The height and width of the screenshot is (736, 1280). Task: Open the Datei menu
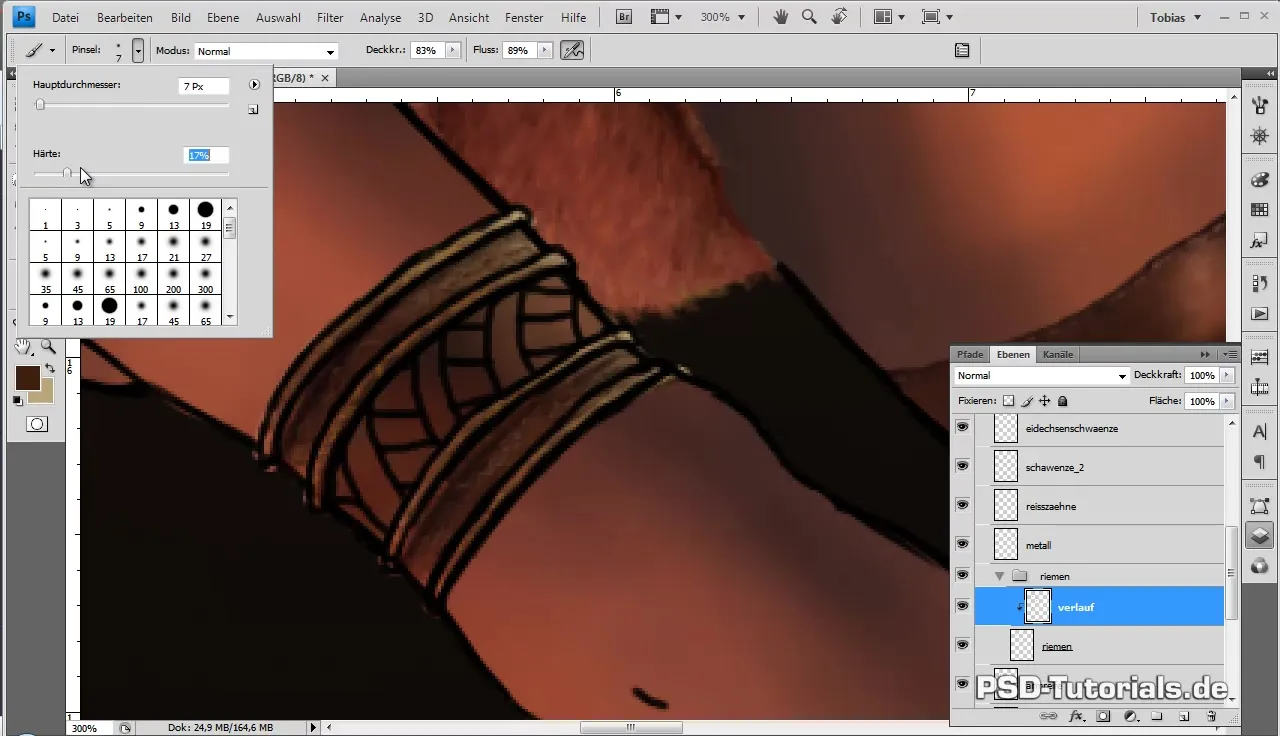click(x=65, y=18)
